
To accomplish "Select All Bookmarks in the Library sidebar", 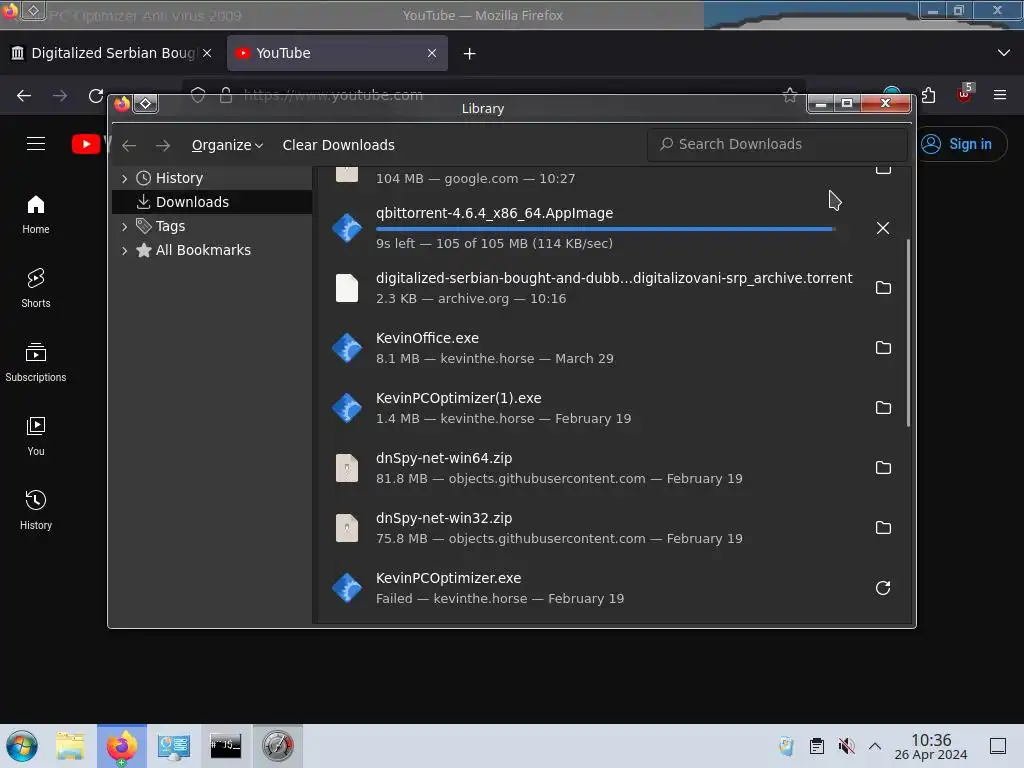I will click(212, 250).
